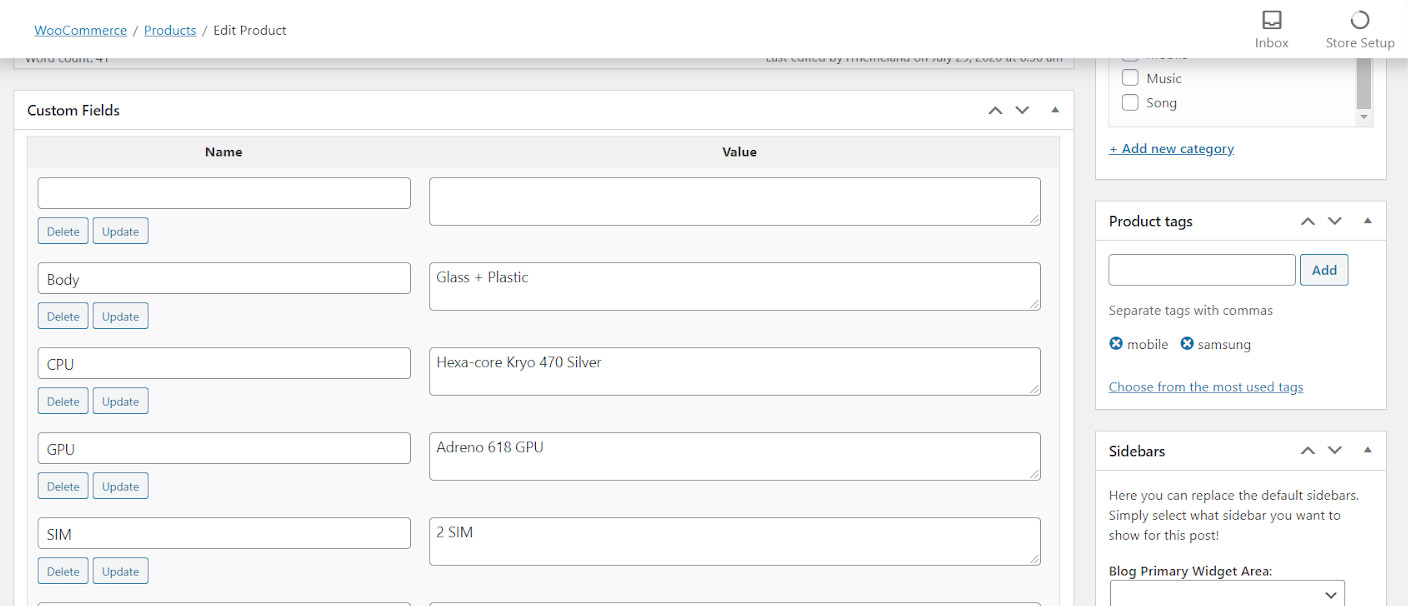
Task: Move Sidebars panel down
Action: click(x=1335, y=451)
